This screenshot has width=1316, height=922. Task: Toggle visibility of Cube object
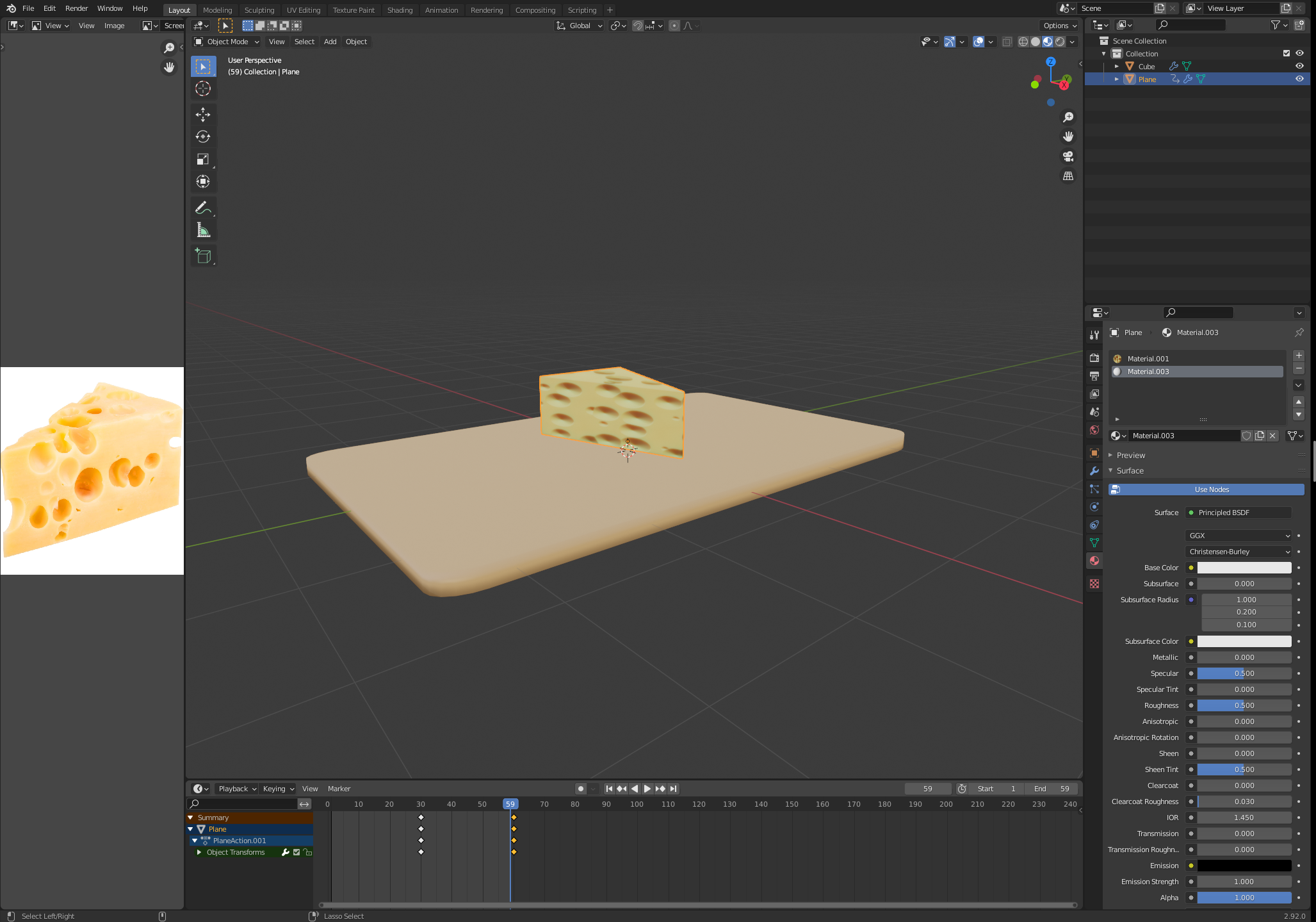click(x=1299, y=65)
